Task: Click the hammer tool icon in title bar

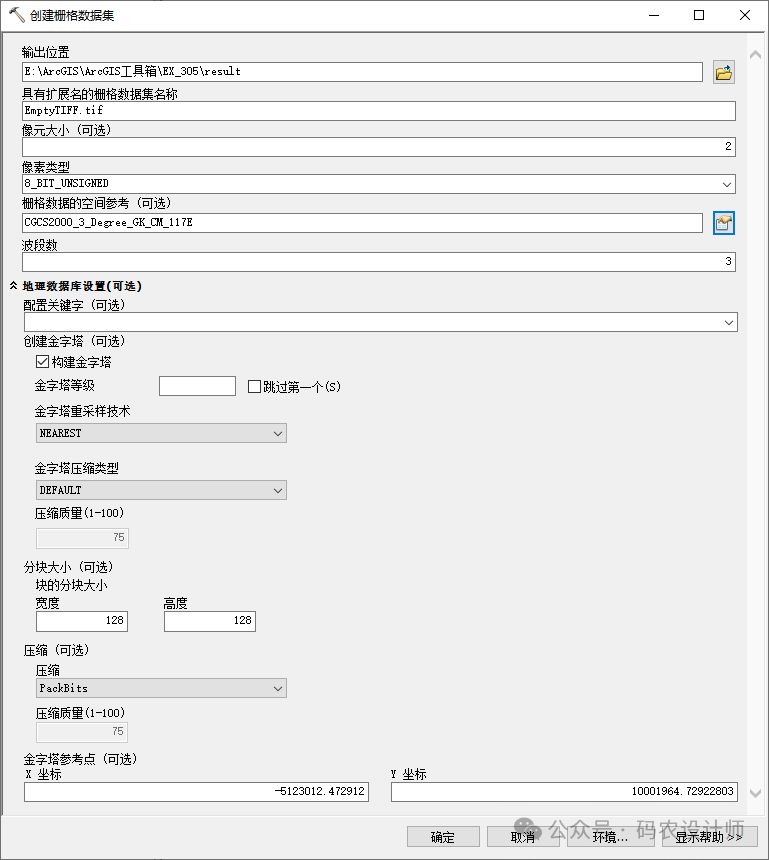Action: click(x=16, y=15)
